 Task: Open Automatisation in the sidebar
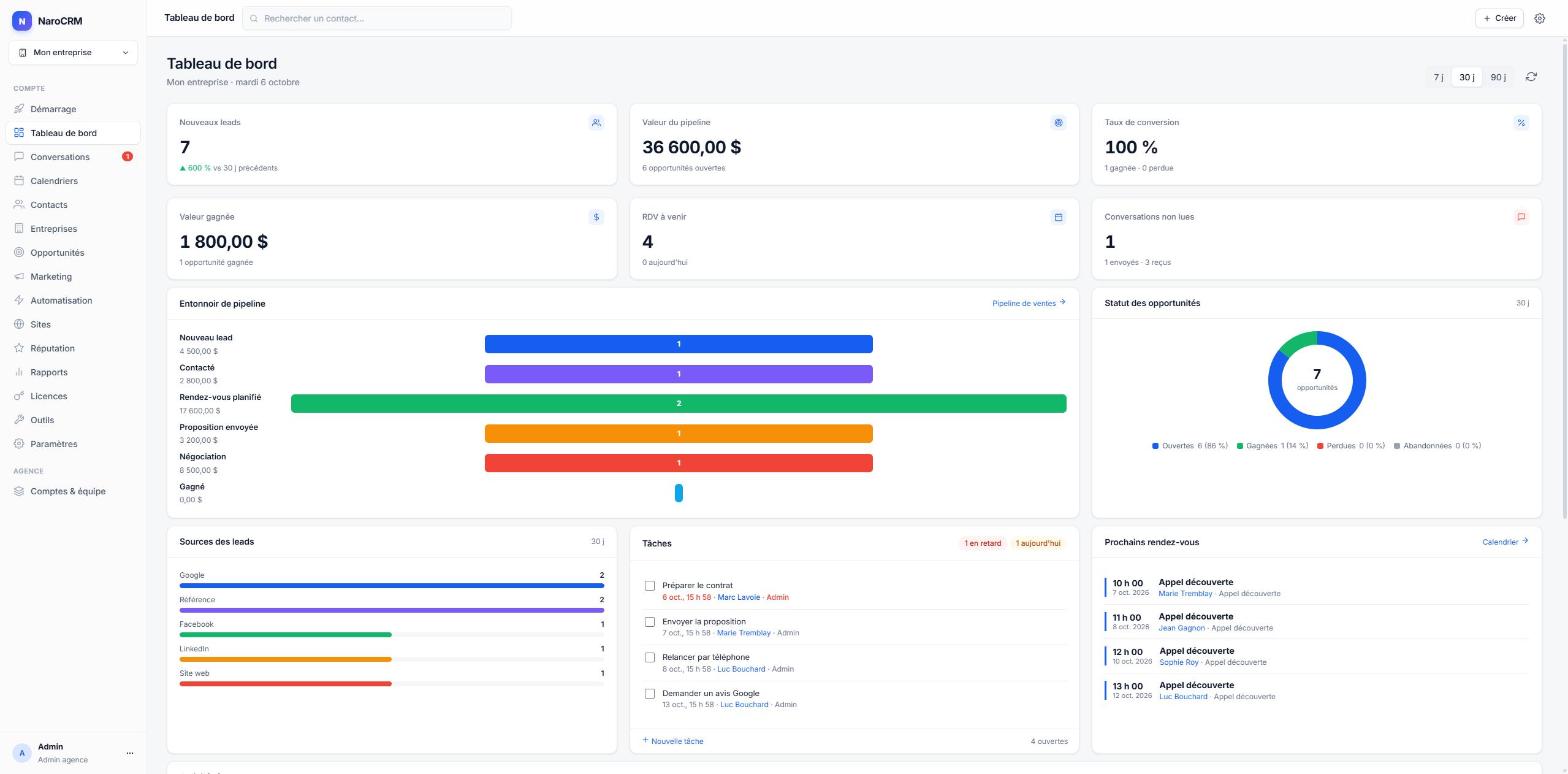click(73, 300)
